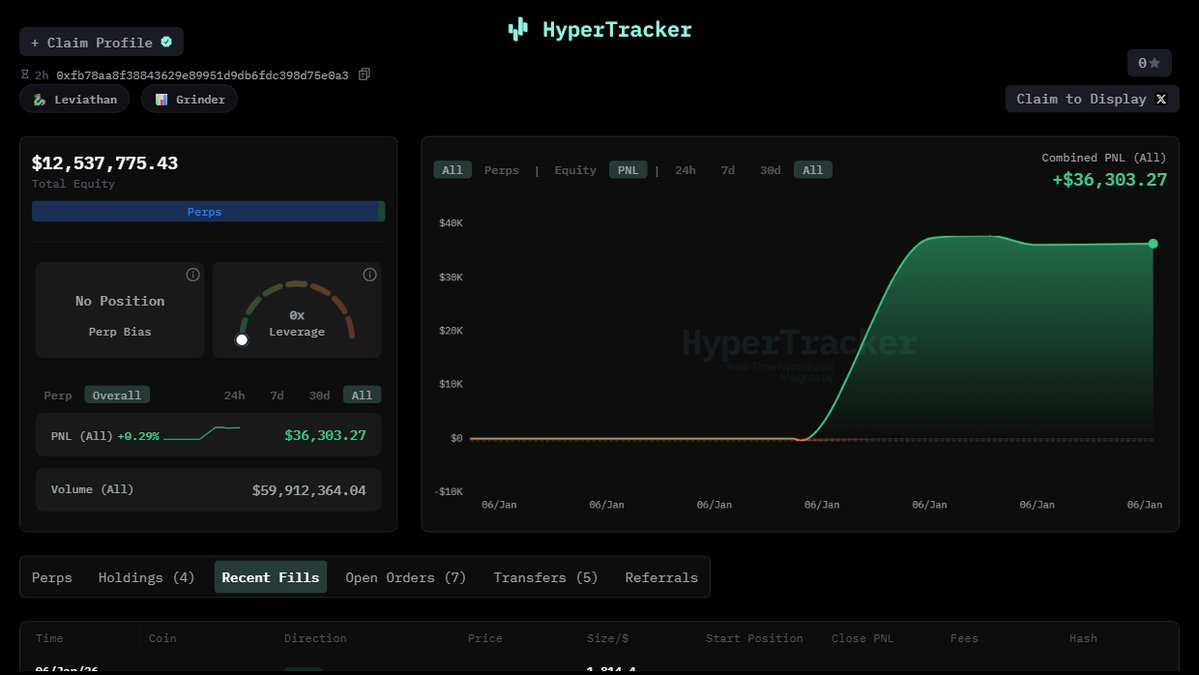
Task: Open the Holdings (4) tab
Action: [146, 577]
